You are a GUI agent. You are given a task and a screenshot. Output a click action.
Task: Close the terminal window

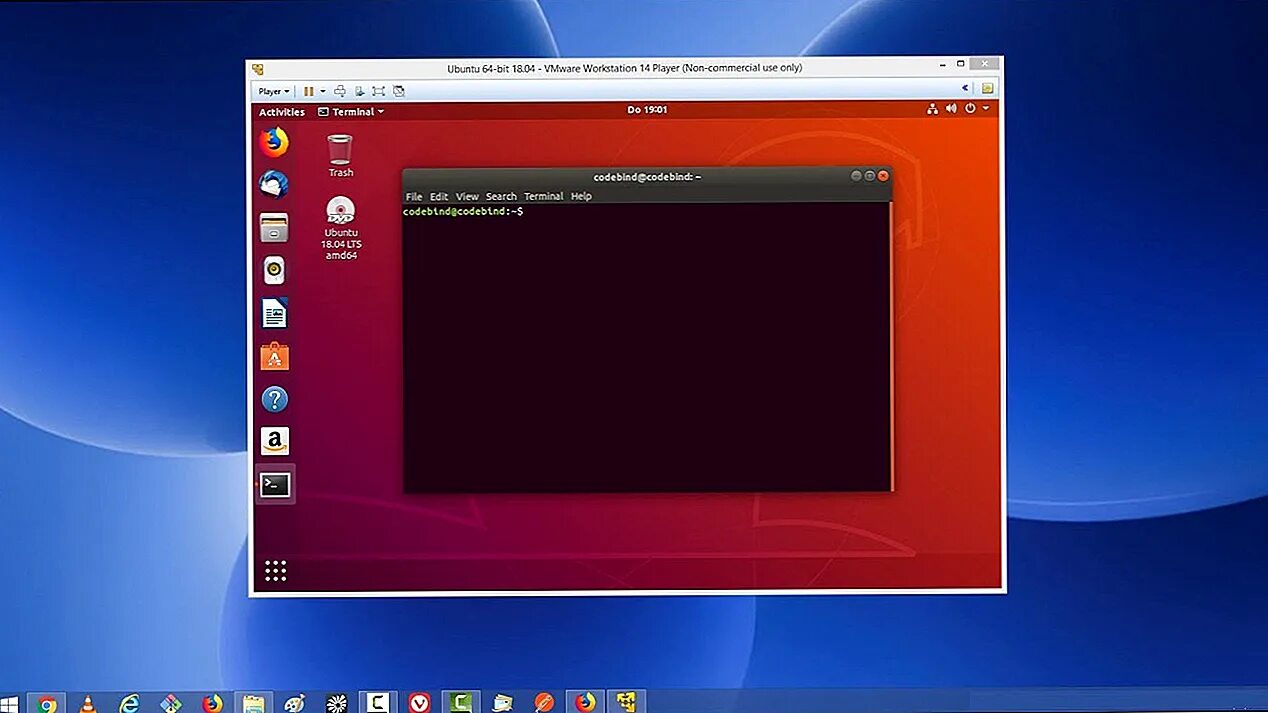pos(883,176)
